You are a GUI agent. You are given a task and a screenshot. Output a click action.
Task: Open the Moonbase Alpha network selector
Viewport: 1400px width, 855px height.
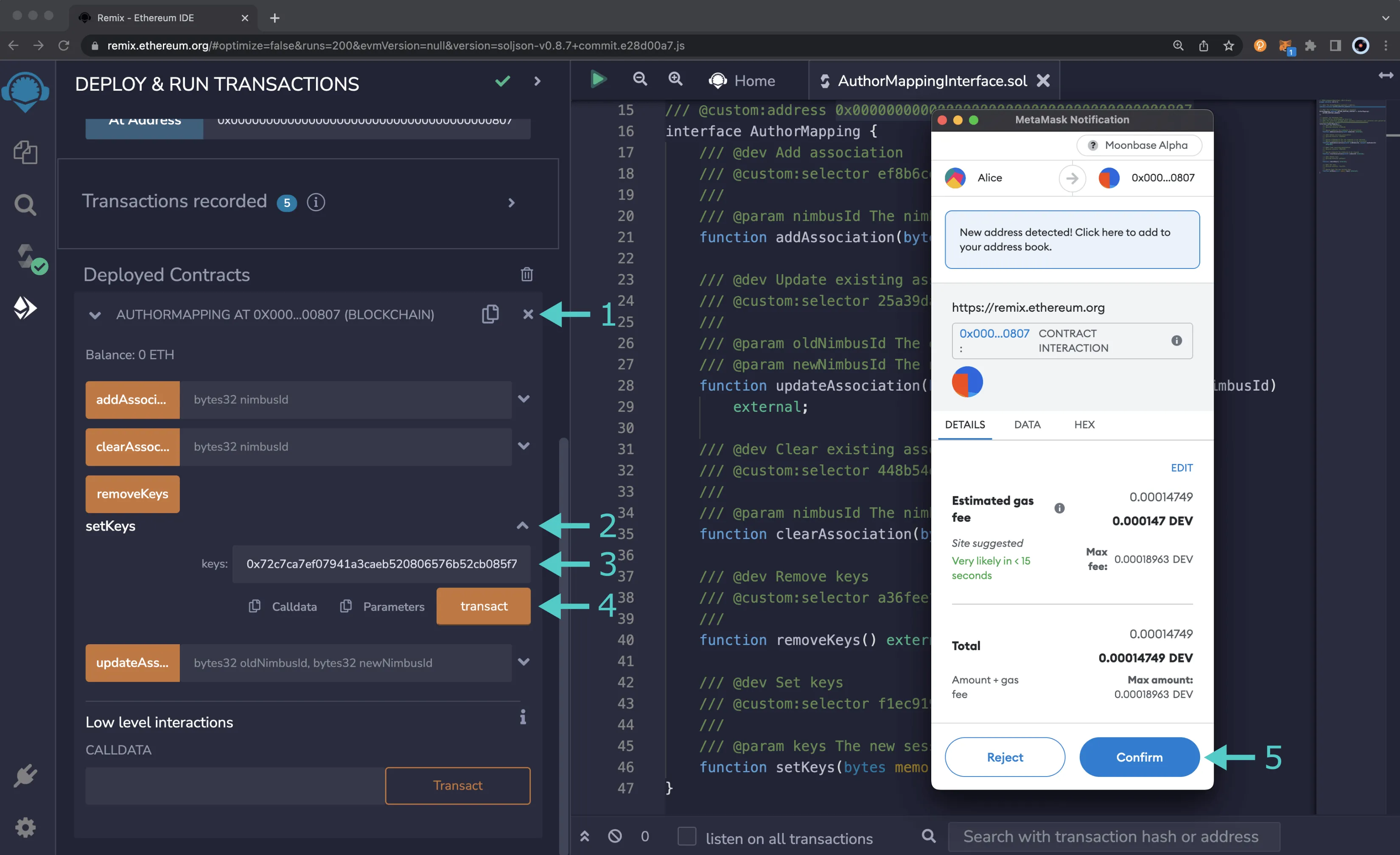click(1139, 145)
